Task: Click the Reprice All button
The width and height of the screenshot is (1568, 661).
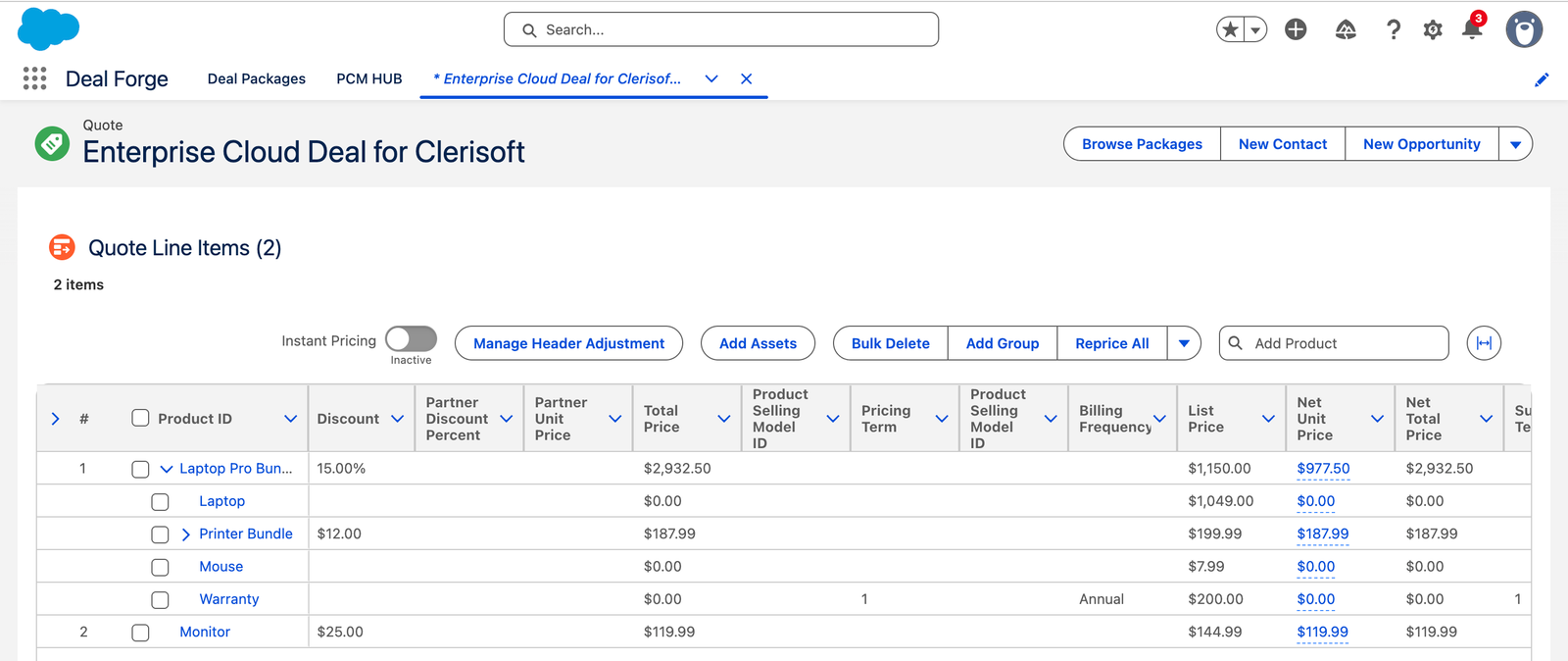Action: pos(1112,343)
